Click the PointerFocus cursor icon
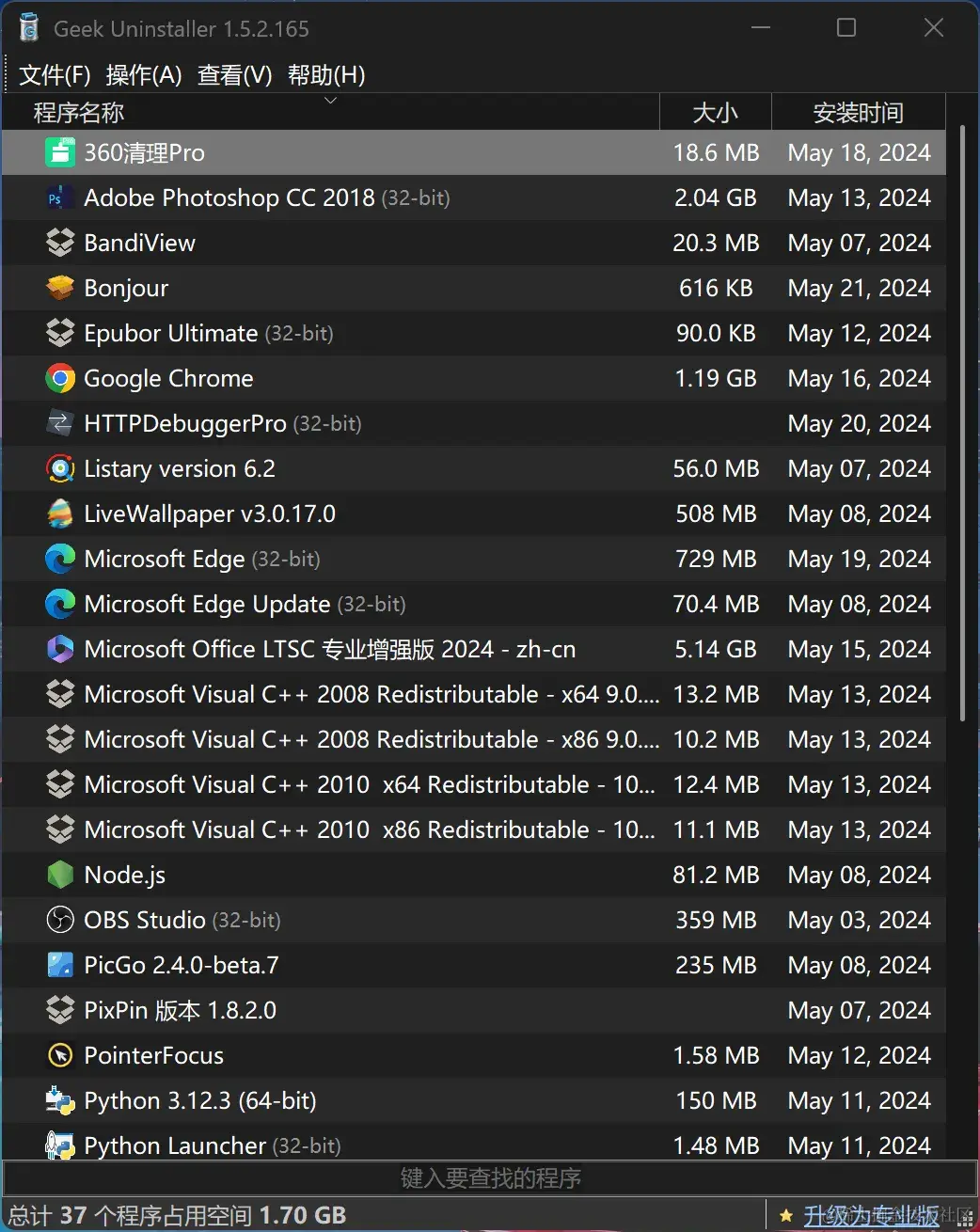This screenshot has height=1232, width=980. (x=60, y=1055)
